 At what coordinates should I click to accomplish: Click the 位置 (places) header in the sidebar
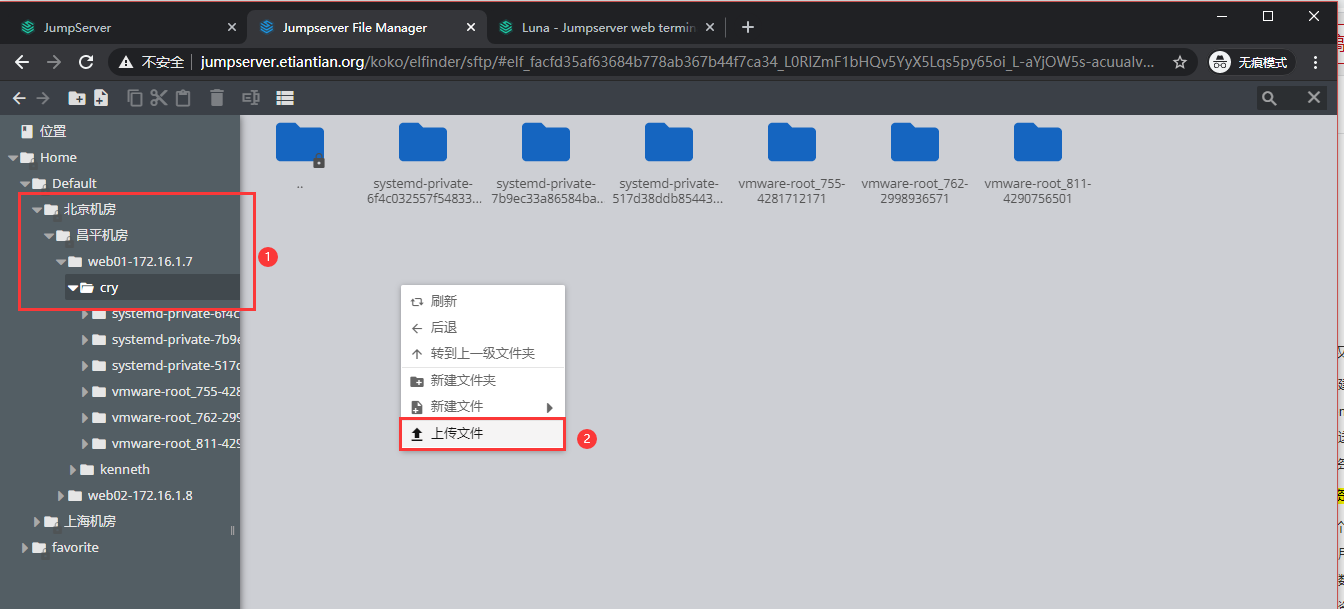pyautogui.click(x=53, y=131)
